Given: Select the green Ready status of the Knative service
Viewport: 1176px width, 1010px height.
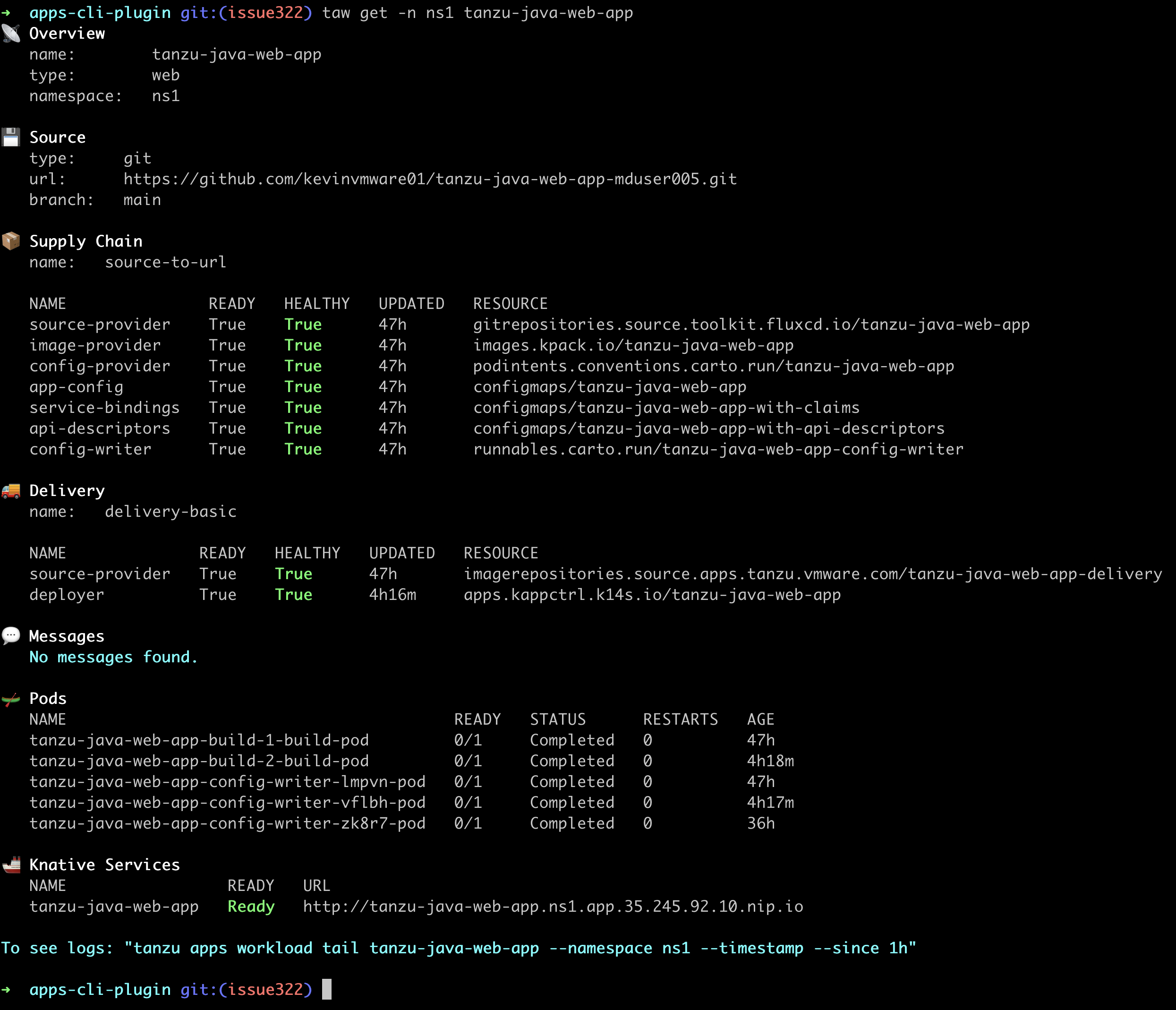Looking at the screenshot, I should (251, 906).
